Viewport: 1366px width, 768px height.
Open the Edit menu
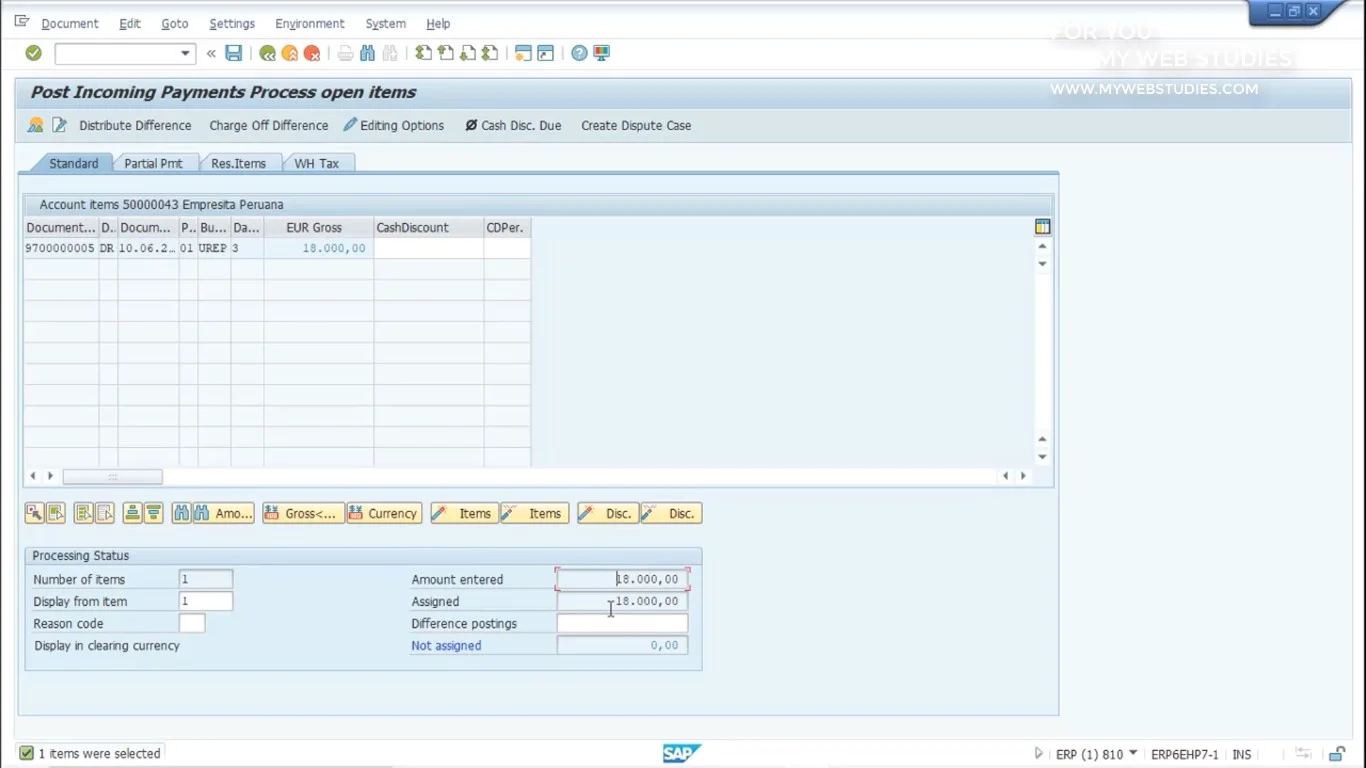[x=130, y=23]
